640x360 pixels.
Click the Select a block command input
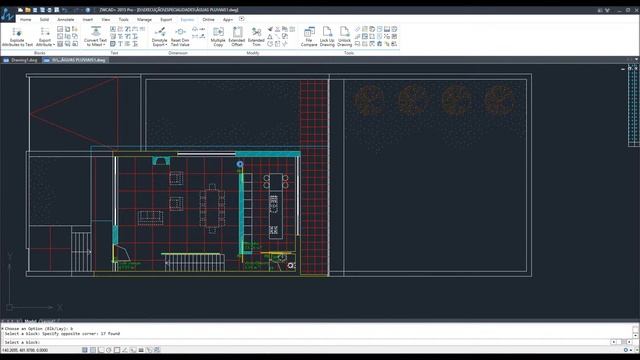pos(306,342)
